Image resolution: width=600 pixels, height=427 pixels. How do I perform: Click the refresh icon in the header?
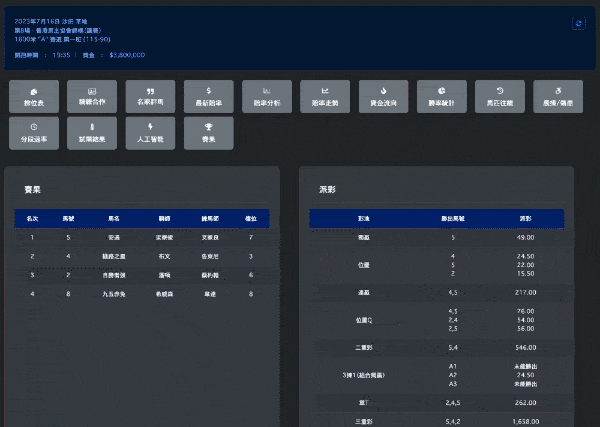coord(577,23)
